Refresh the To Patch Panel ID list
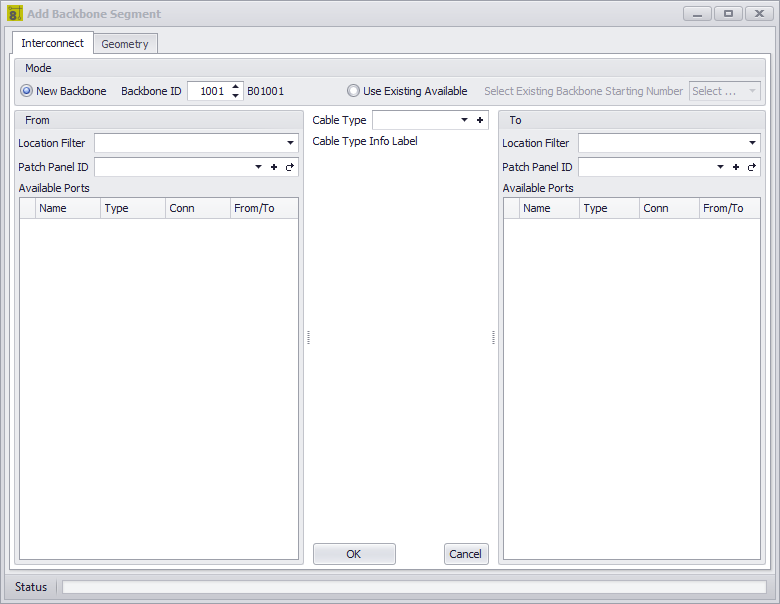 [x=752, y=167]
